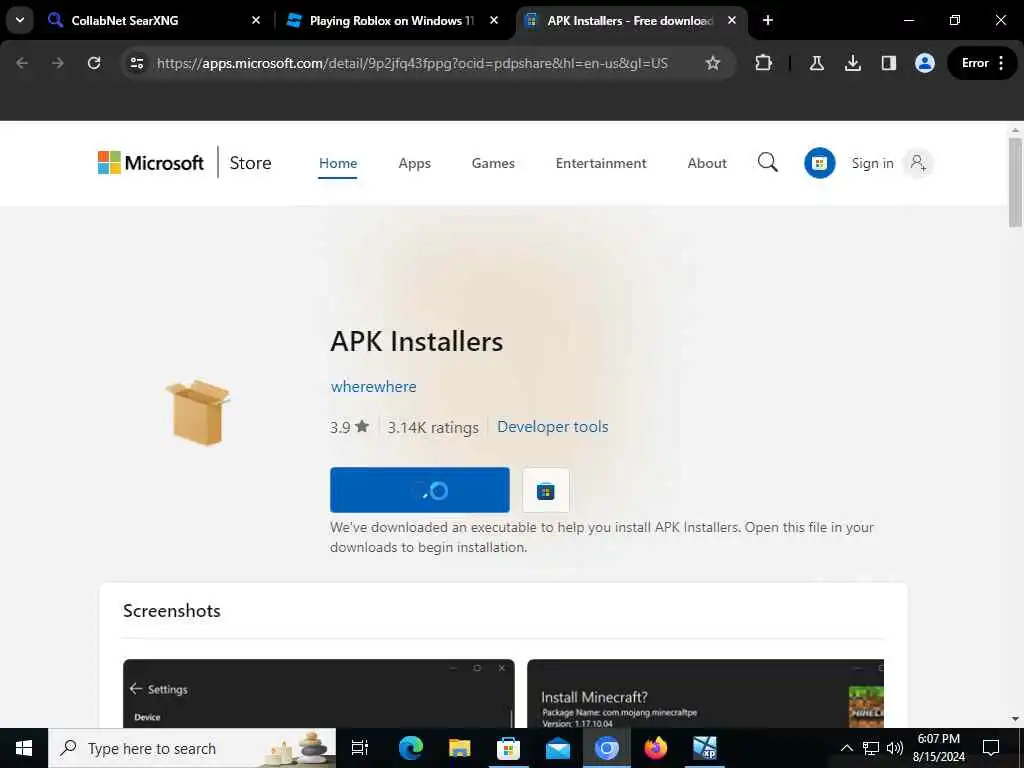This screenshot has width=1024, height=768.
Task: Bookmark this page with the star icon
Action: coord(712,63)
